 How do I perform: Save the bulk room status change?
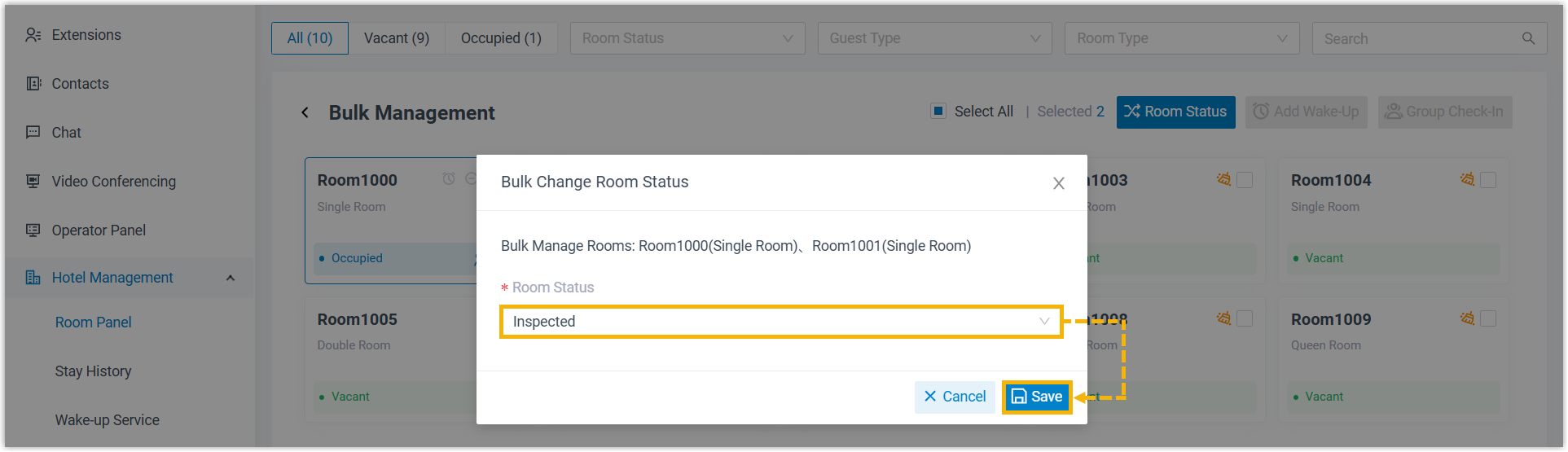(x=1036, y=397)
